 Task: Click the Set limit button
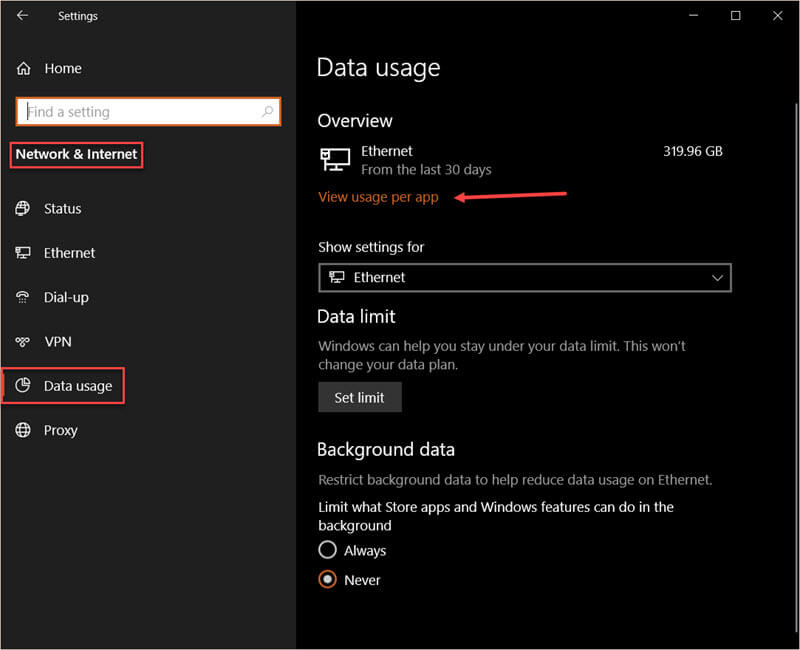[360, 397]
